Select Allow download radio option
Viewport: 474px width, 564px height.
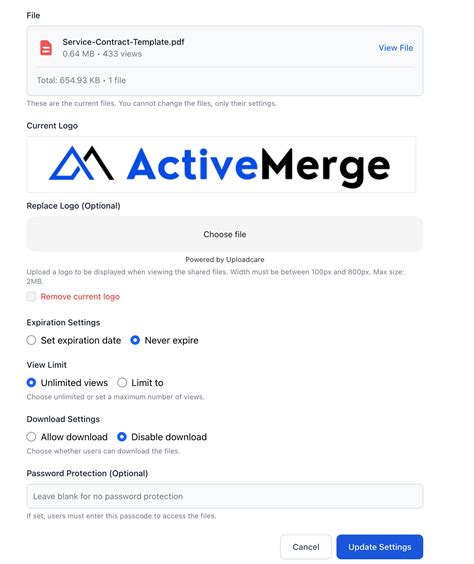coord(31,437)
